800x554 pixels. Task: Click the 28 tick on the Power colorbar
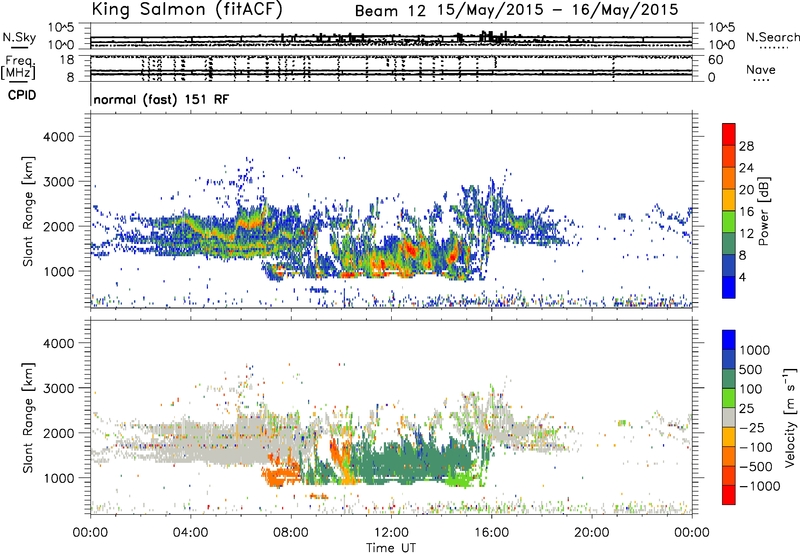[746, 146]
